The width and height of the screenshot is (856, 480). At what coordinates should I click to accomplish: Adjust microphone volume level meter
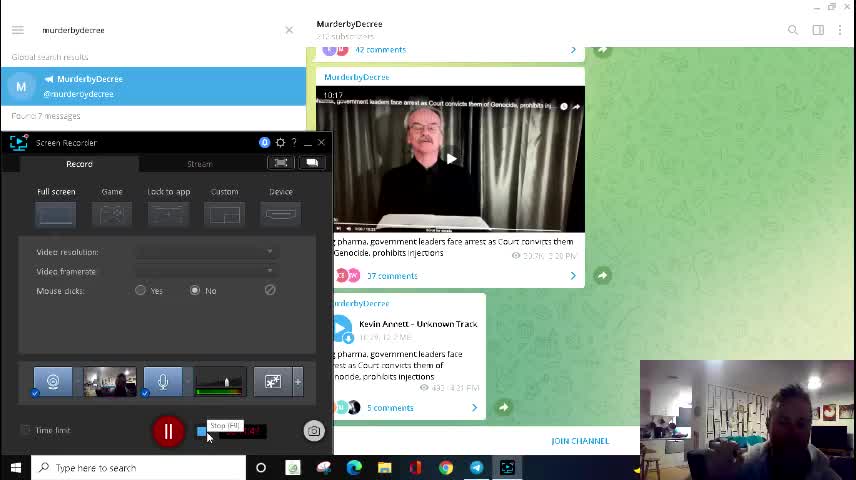219,381
